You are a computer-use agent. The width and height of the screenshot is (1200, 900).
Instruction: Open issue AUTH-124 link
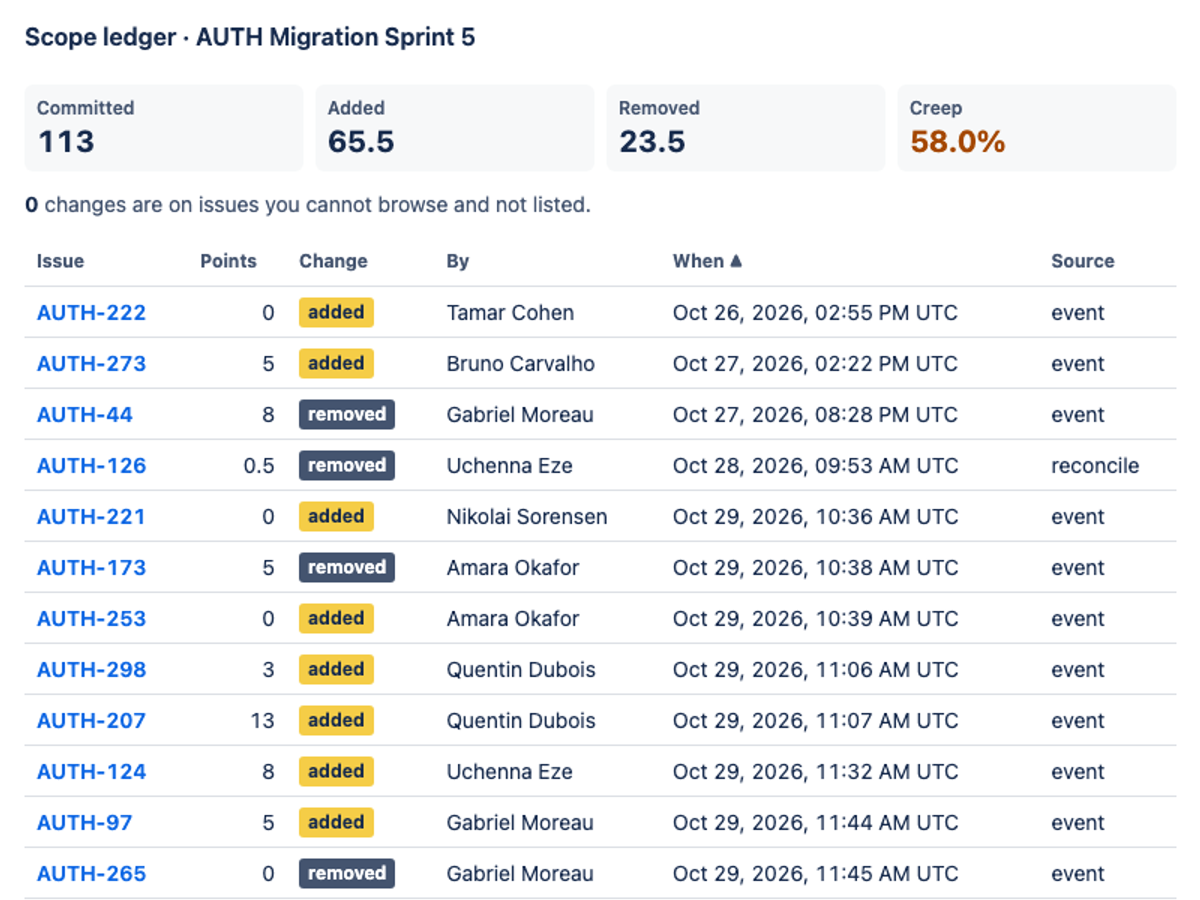[x=91, y=772]
